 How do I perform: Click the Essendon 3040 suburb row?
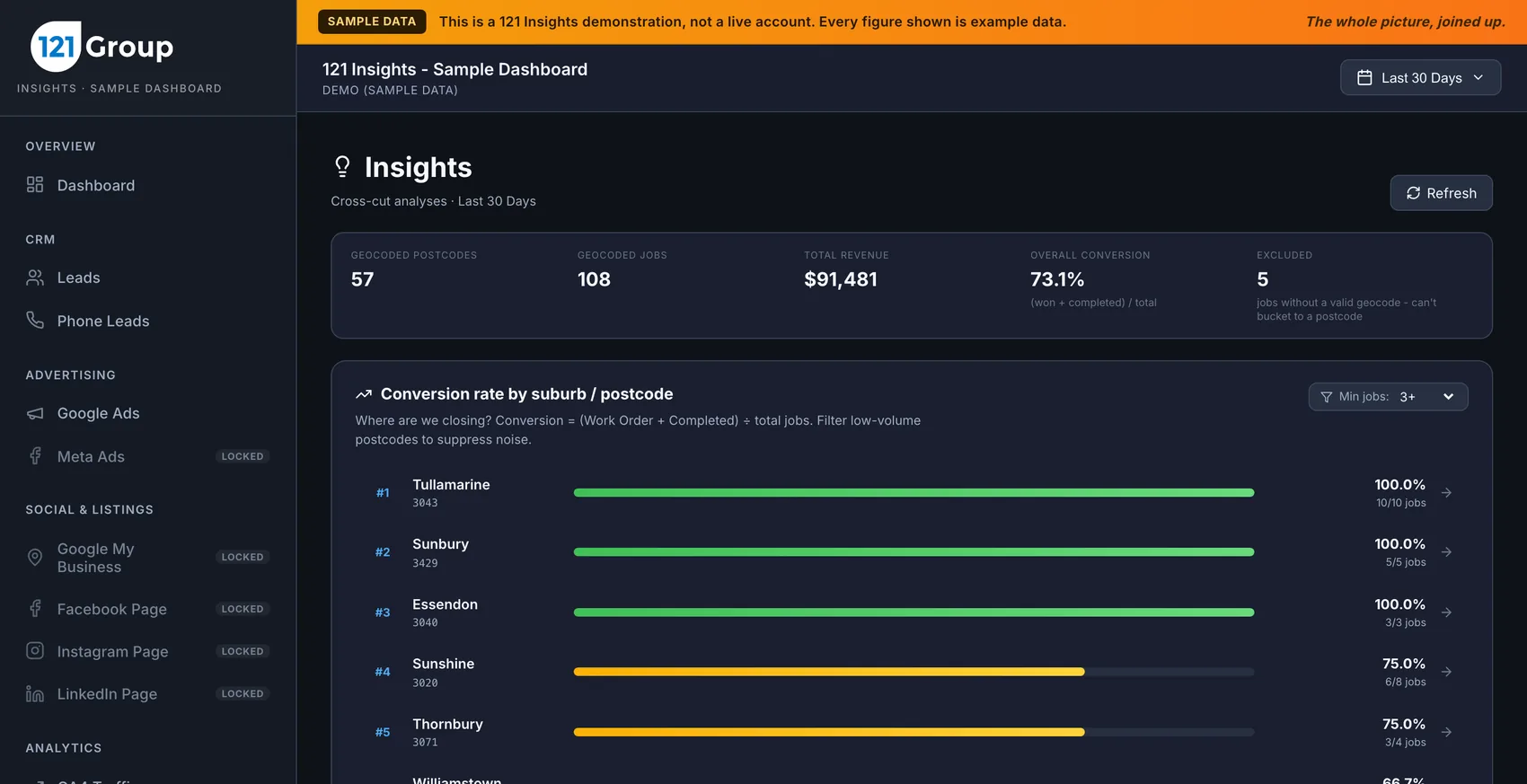[912, 612]
